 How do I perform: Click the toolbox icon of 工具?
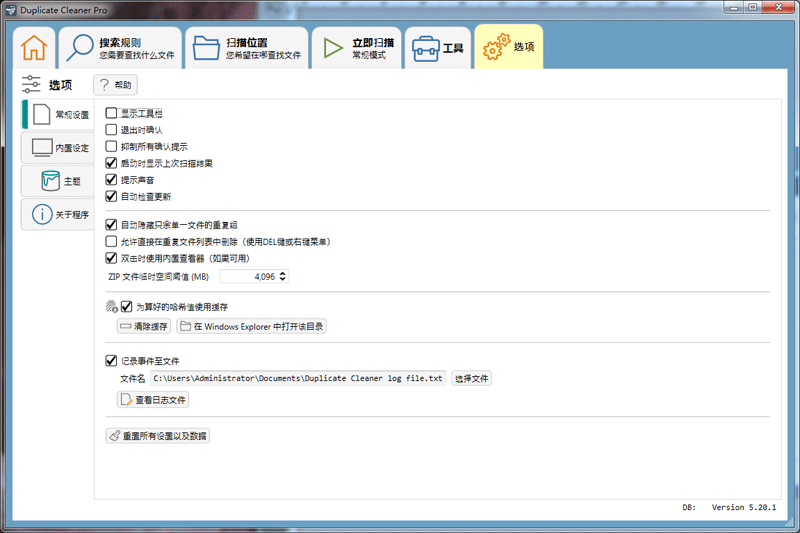426,48
